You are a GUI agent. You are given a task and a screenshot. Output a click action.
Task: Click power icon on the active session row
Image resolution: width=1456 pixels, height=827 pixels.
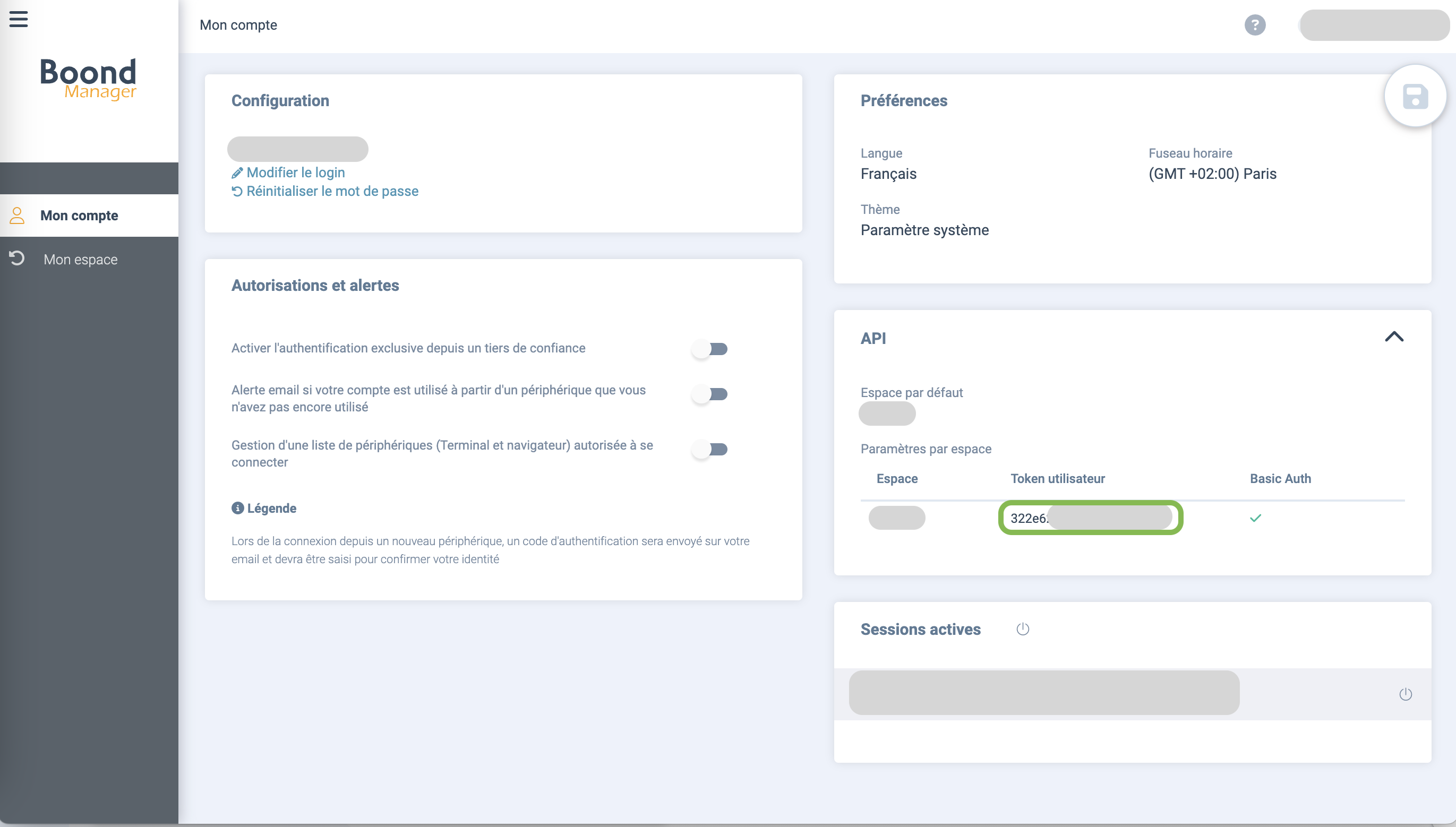coord(1405,694)
